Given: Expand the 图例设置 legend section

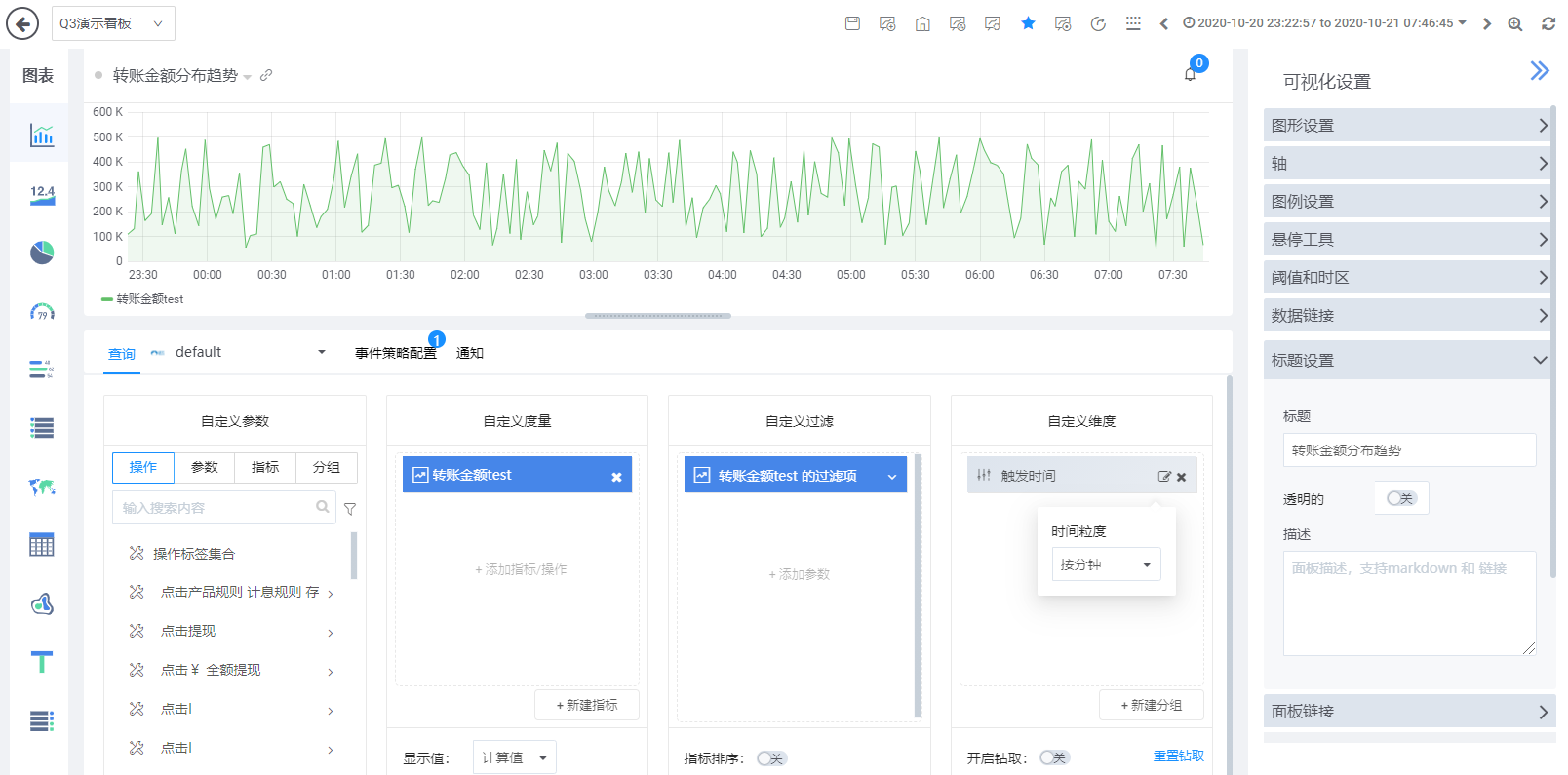Looking at the screenshot, I should pos(1409,201).
